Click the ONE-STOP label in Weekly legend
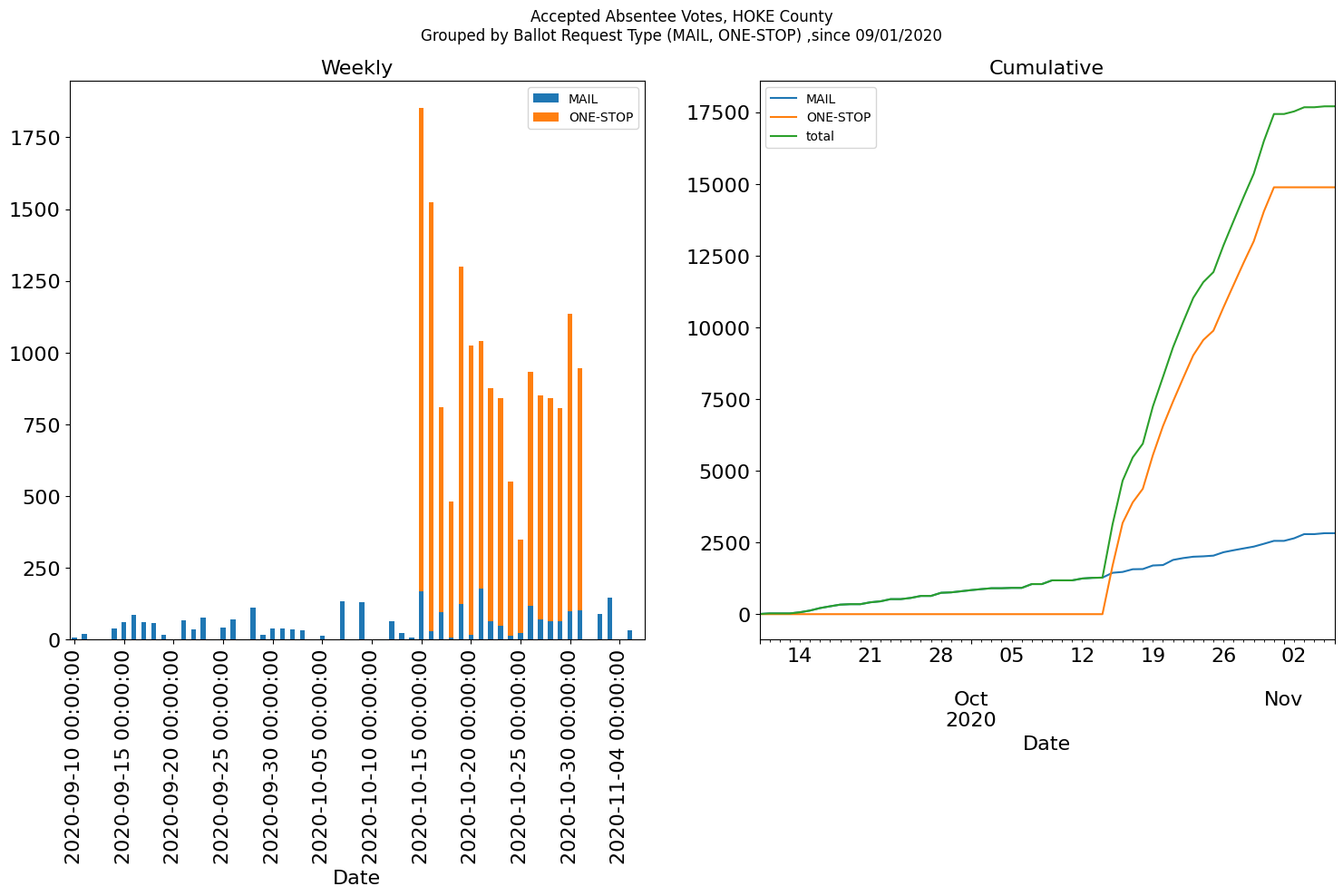Image resolution: width=1343 pixels, height=896 pixels. coord(601,118)
